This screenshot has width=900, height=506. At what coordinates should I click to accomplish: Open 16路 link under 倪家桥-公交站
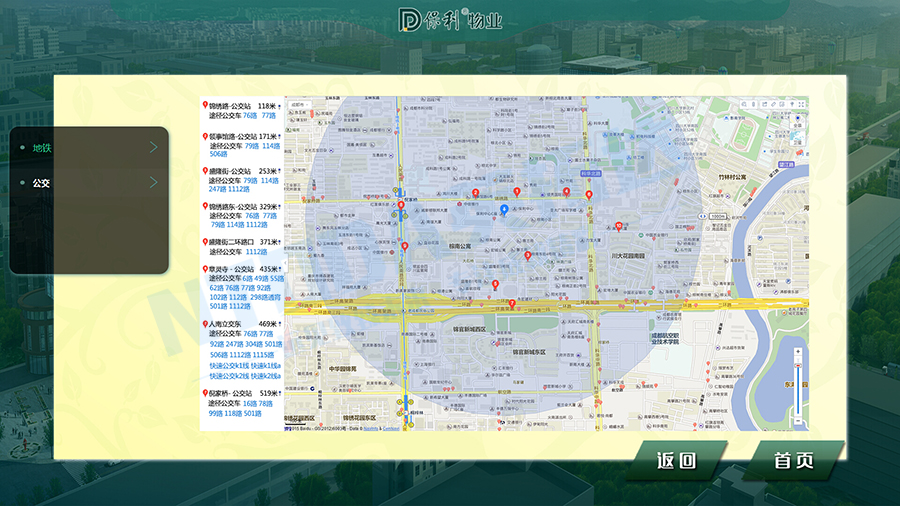(x=250, y=404)
